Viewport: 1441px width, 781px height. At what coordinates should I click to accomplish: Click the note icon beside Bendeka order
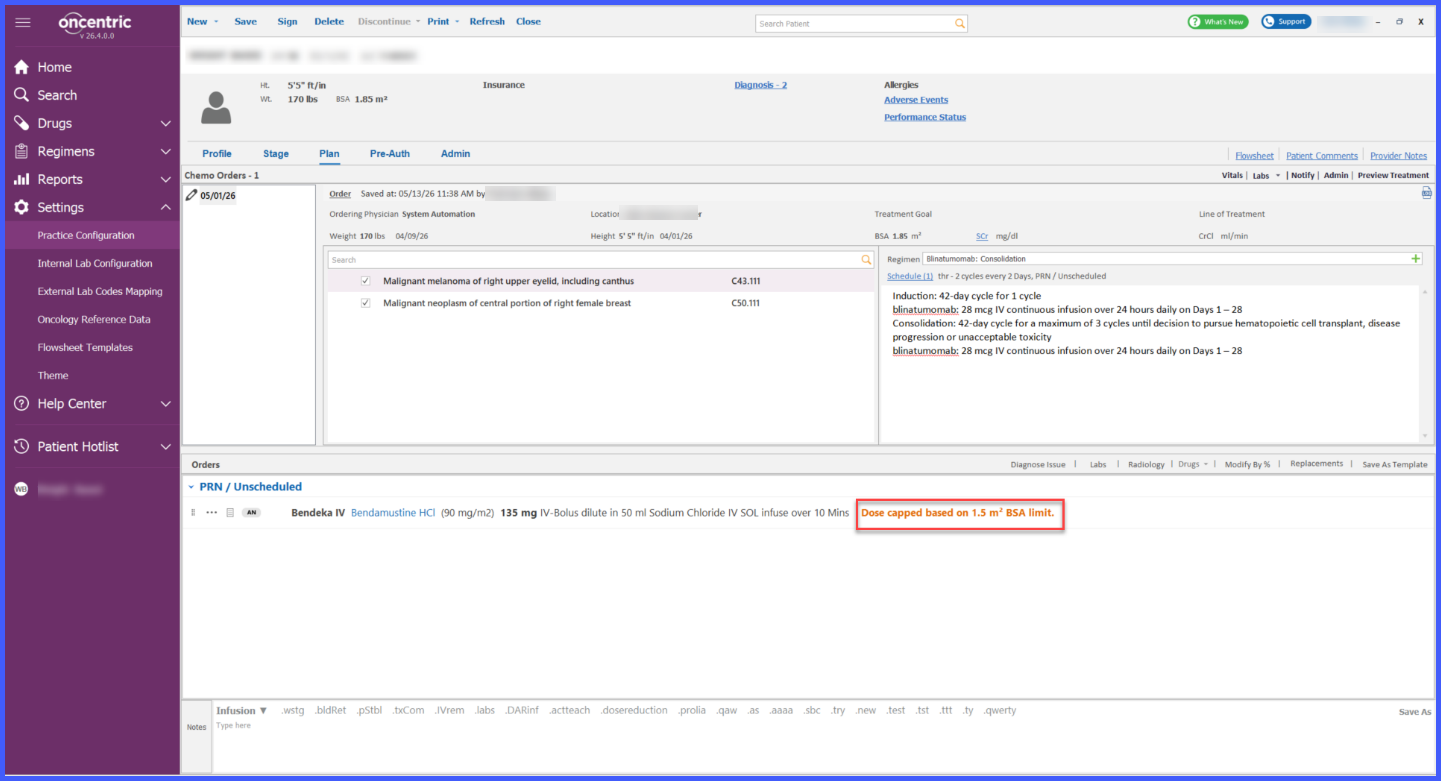coord(230,513)
